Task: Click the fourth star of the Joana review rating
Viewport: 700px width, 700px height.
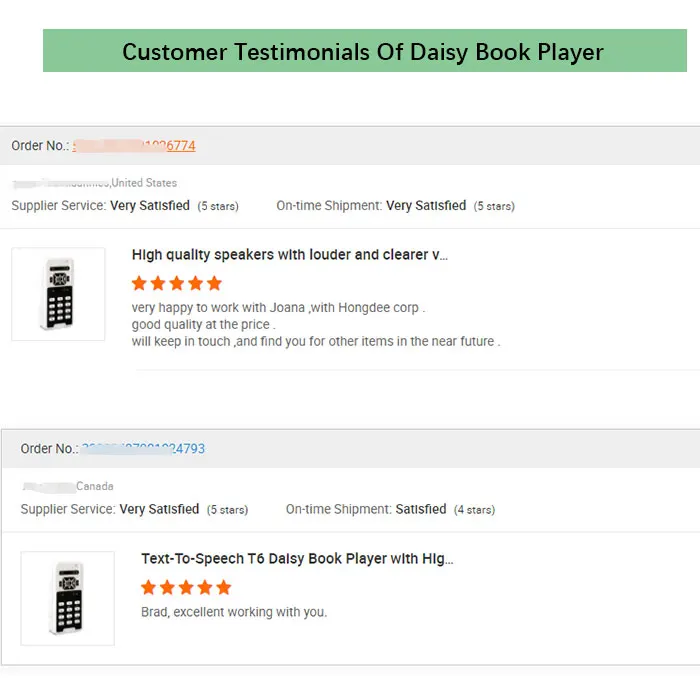Action: [x=196, y=283]
